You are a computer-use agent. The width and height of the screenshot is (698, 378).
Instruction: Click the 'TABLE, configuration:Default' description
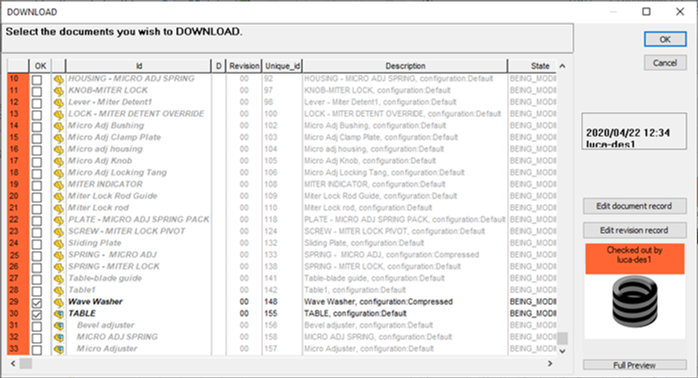pos(355,313)
